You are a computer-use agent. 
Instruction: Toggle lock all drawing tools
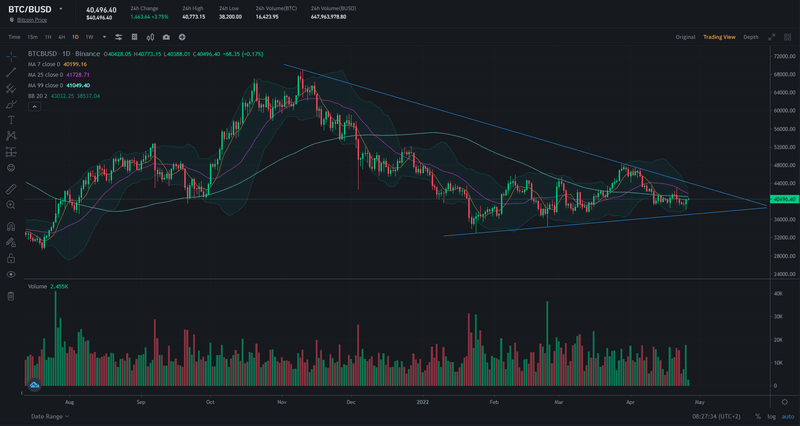pyautogui.click(x=11, y=259)
